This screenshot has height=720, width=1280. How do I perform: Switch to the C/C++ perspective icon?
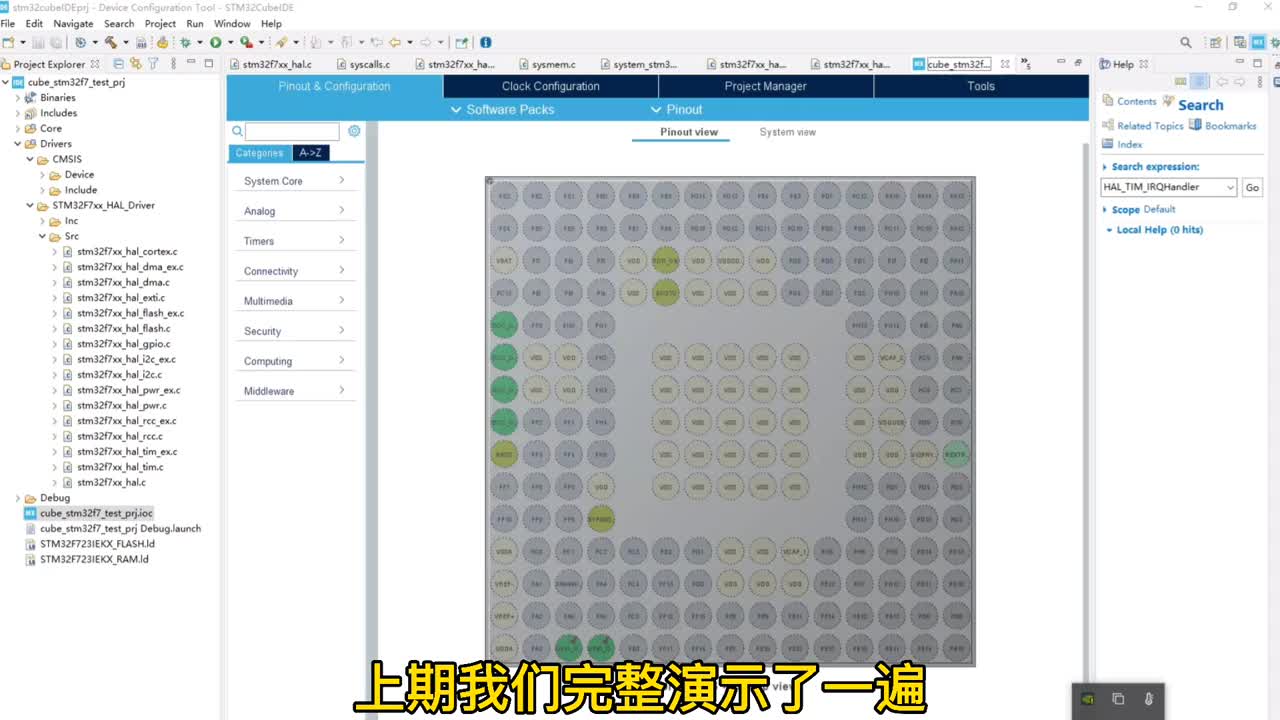coord(1240,42)
